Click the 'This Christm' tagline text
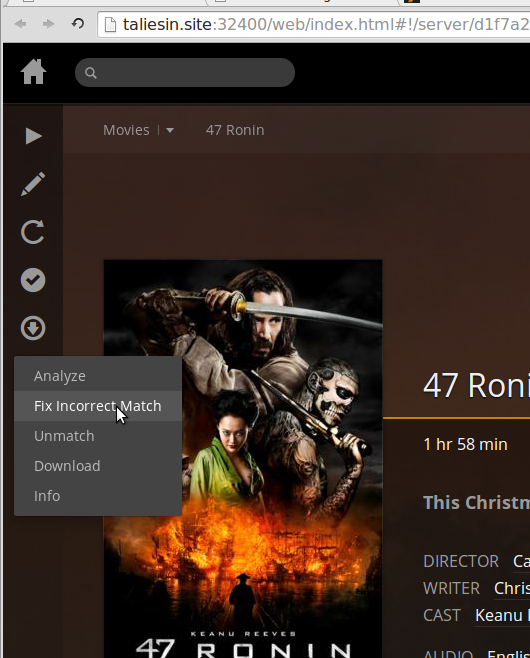The image size is (530, 658). (477, 502)
